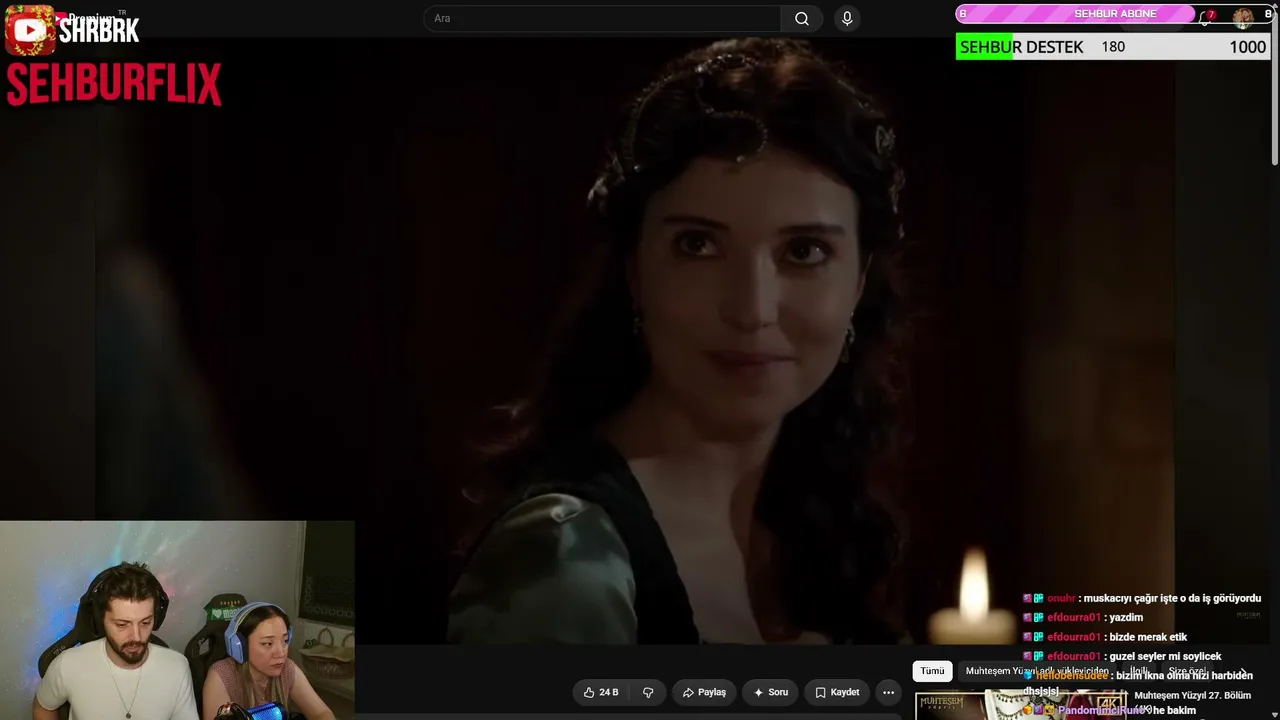Click chat message 'guzel seyler mi soylicek'
The height and width of the screenshot is (720, 1280).
click(1165, 656)
